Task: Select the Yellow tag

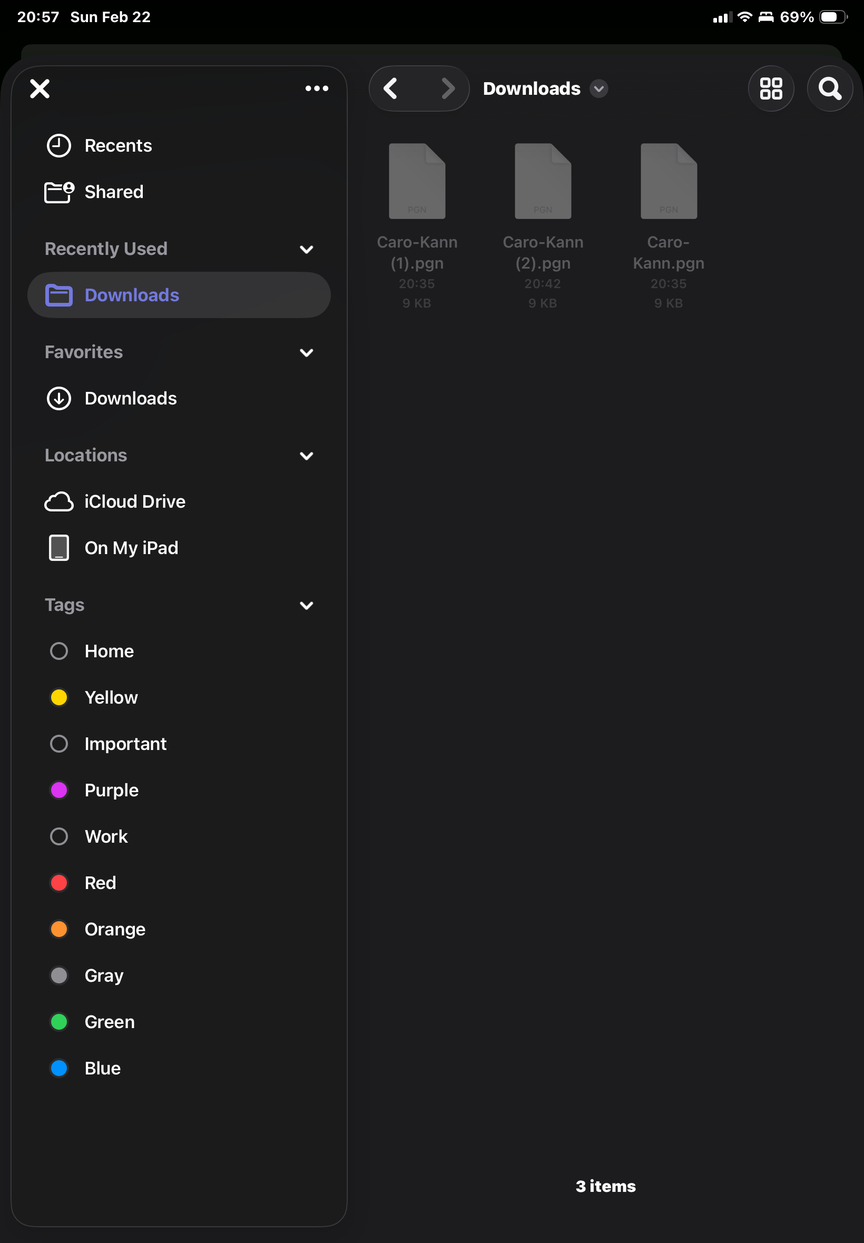Action: tap(110, 698)
